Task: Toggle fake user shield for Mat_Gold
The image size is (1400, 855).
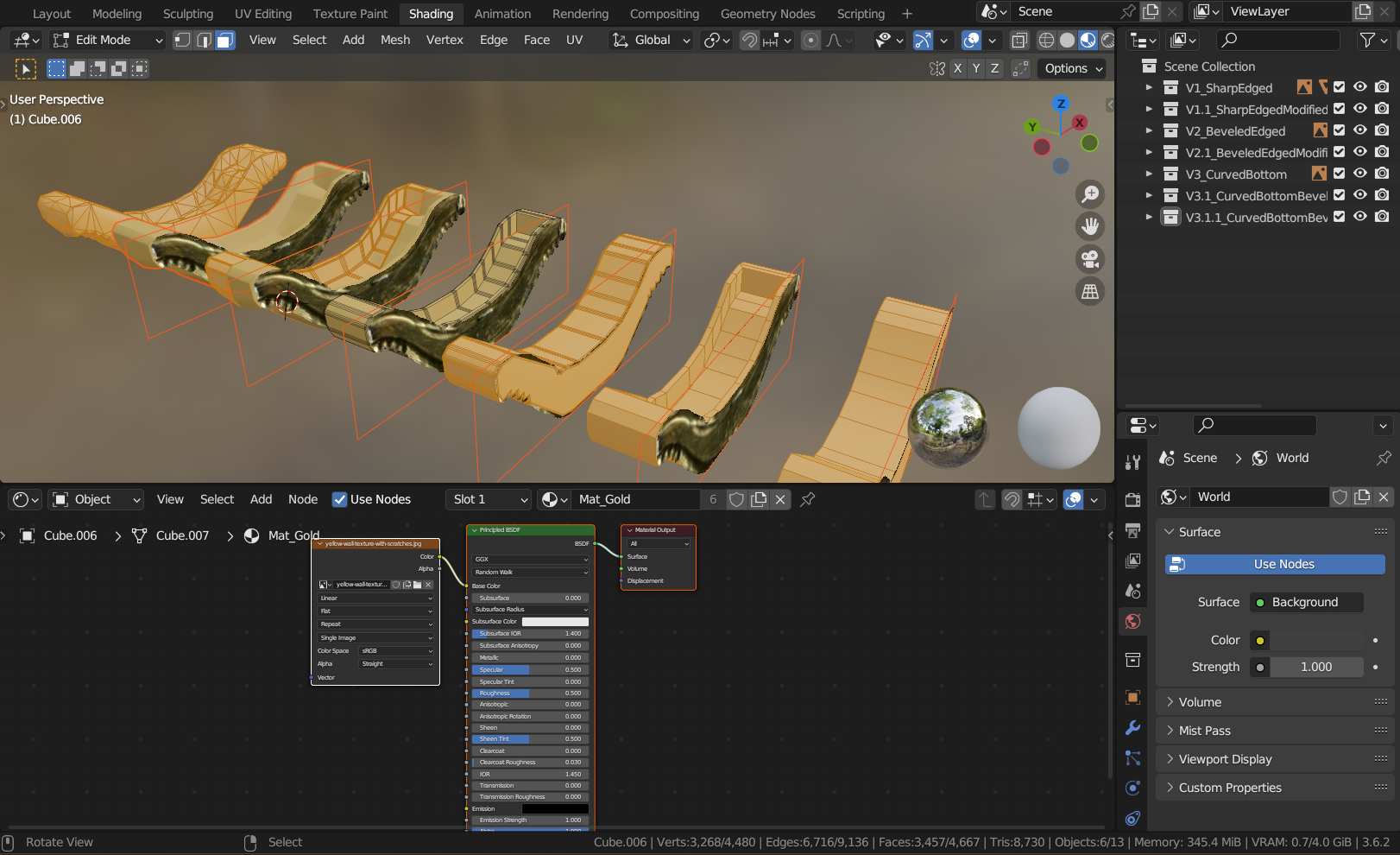Action: (x=736, y=499)
